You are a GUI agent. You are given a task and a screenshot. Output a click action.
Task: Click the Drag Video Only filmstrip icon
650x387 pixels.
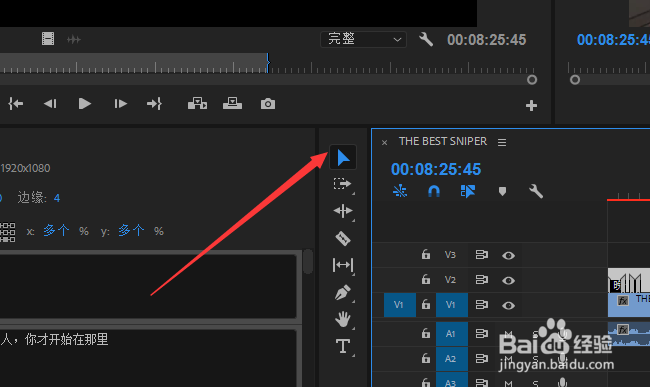(x=48, y=39)
